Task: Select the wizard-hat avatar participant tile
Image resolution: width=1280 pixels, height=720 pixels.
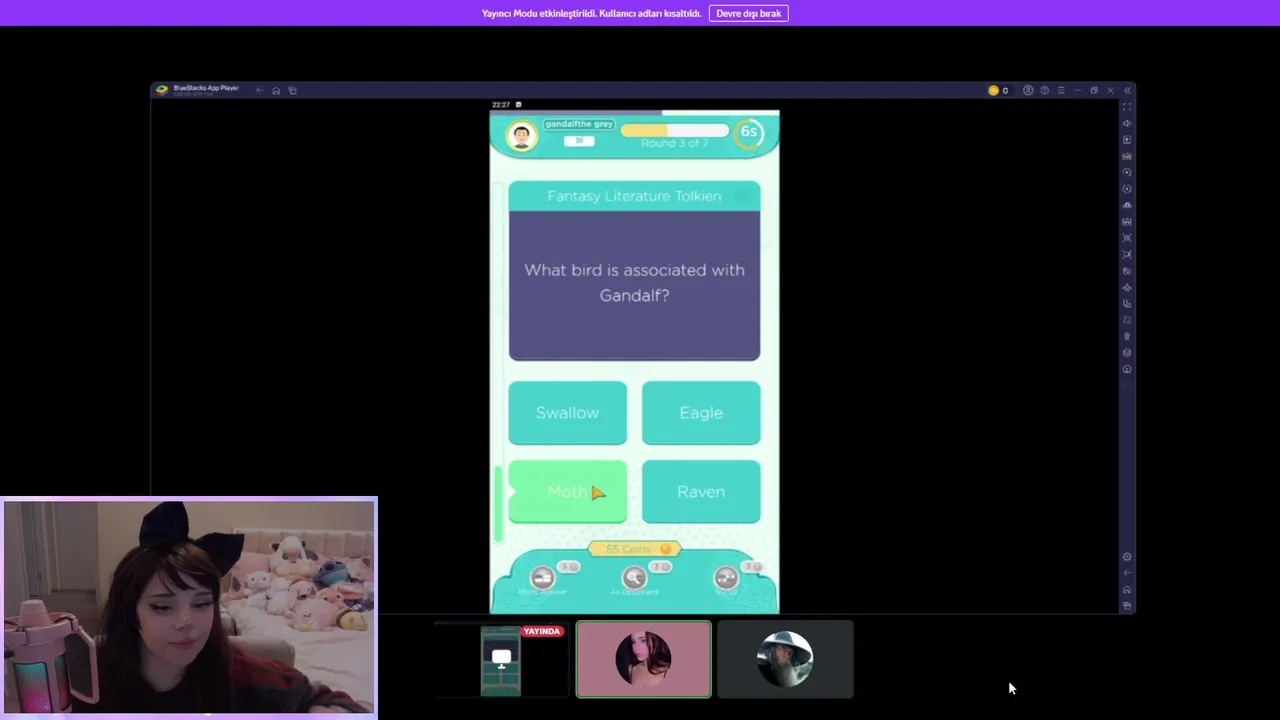Action: 785,659
